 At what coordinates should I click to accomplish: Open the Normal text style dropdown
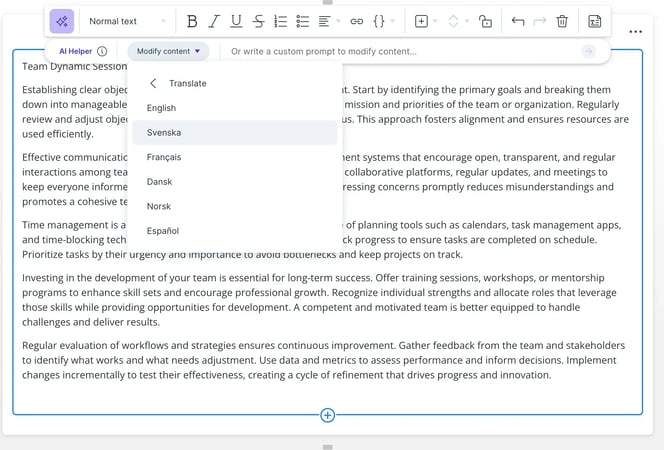pos(127,21)
